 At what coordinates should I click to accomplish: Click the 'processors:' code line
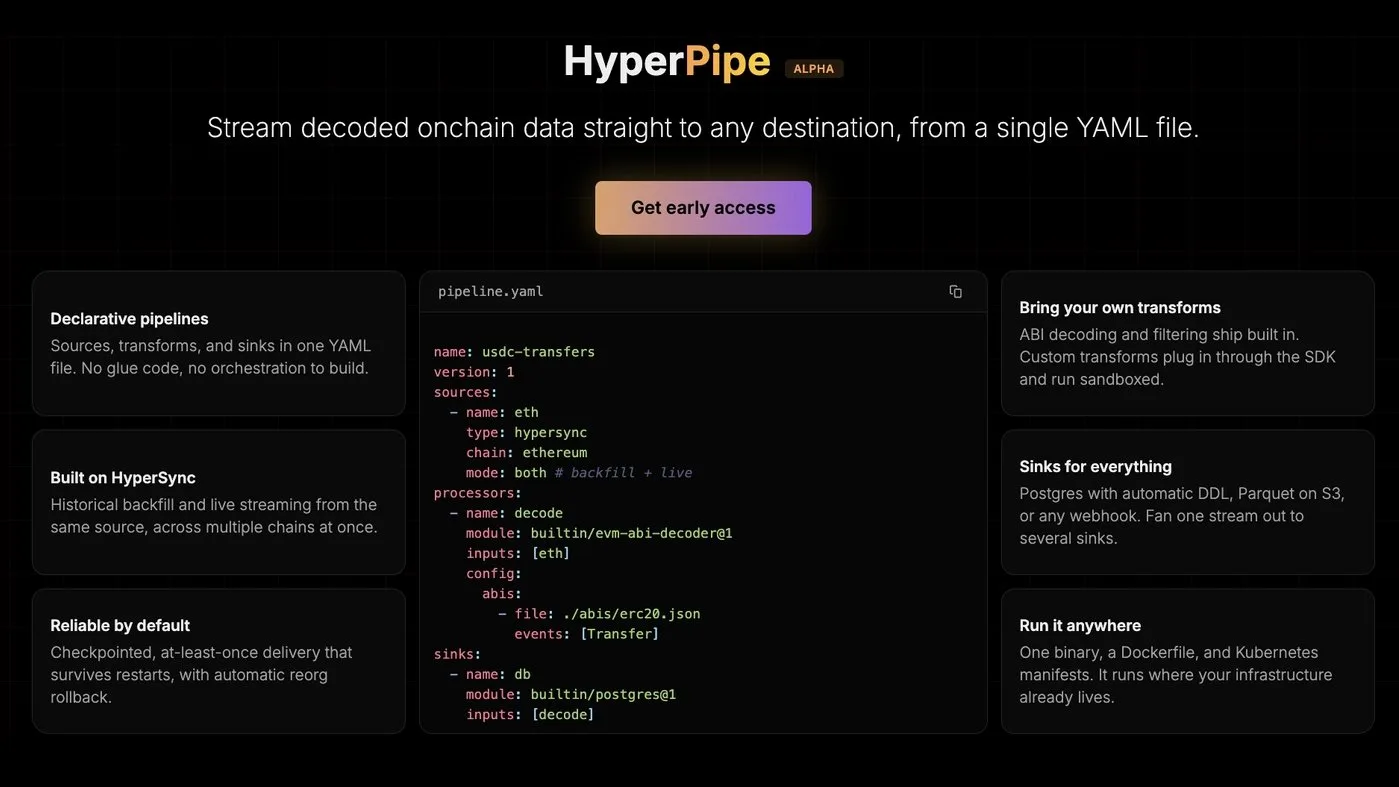coord(478,493)
